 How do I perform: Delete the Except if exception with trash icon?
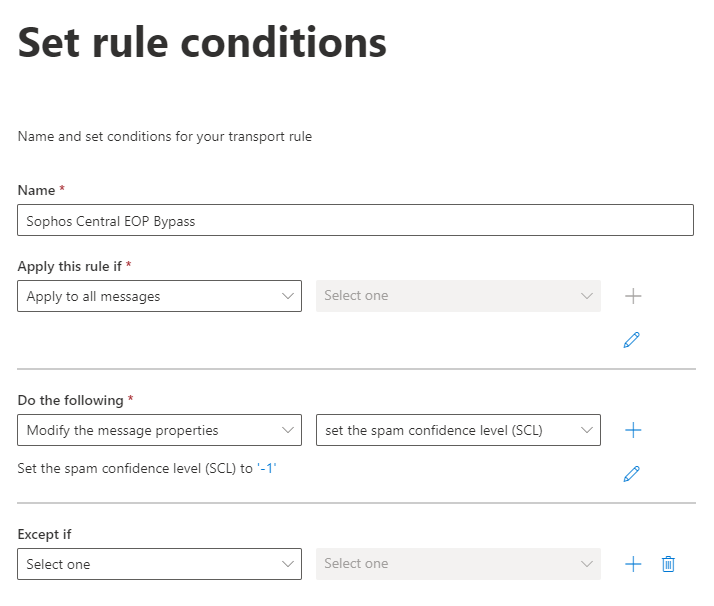[668, 564]
